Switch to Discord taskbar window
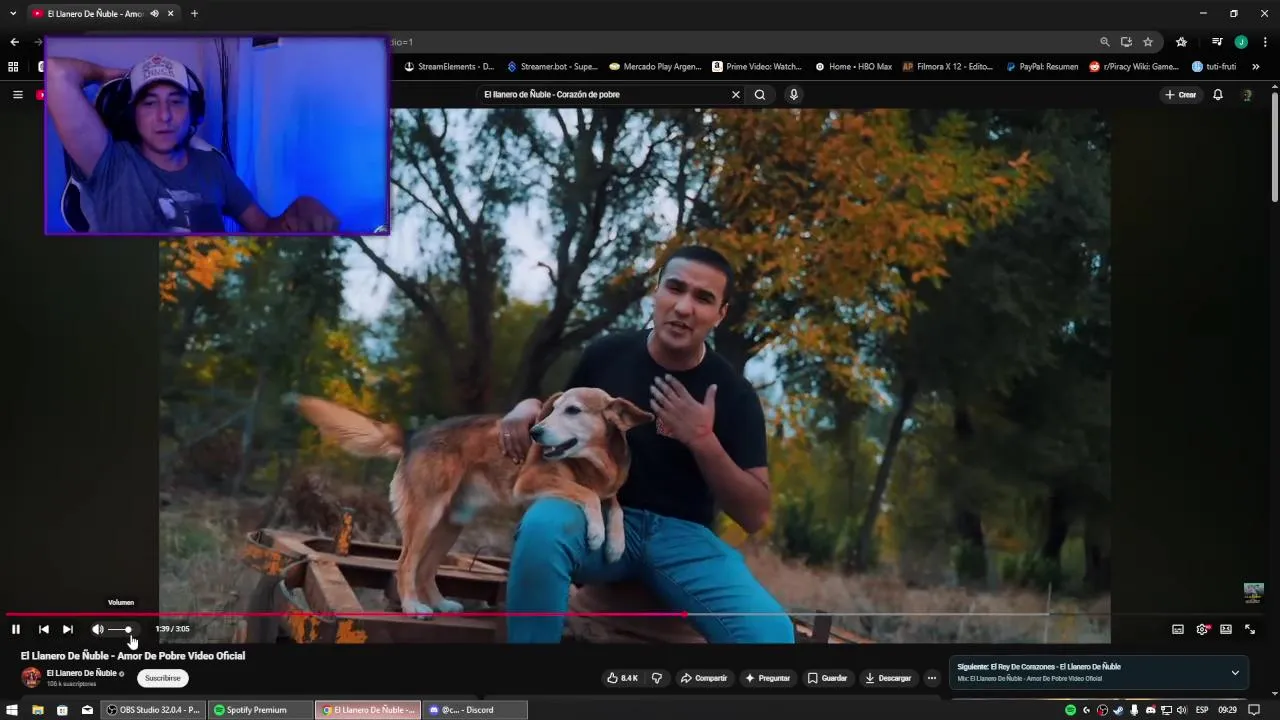 [475, 710]
